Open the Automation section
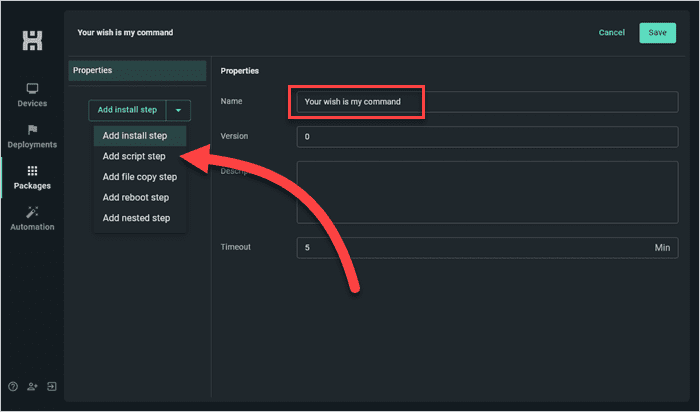This screenshot has height=412, width=700. click(32, 219)
